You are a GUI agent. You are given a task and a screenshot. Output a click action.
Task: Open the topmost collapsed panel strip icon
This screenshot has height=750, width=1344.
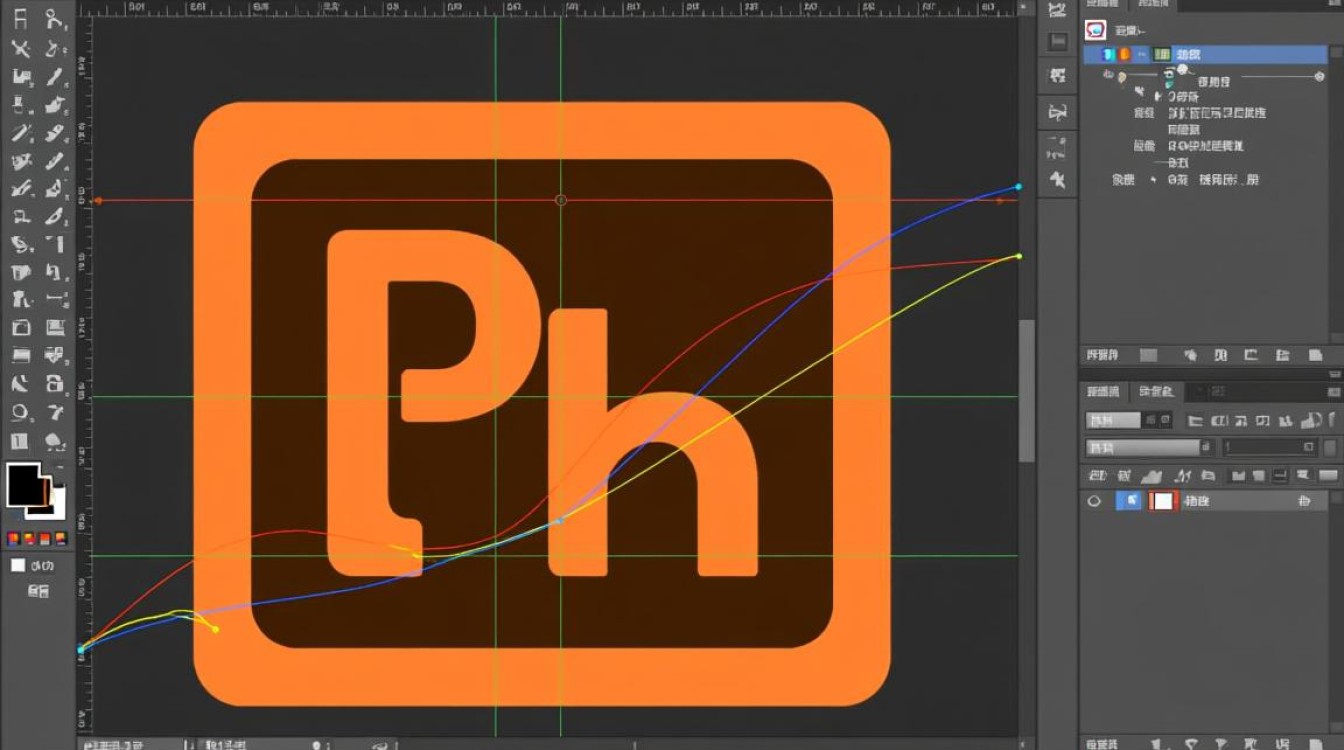[x=1057, y=12]
